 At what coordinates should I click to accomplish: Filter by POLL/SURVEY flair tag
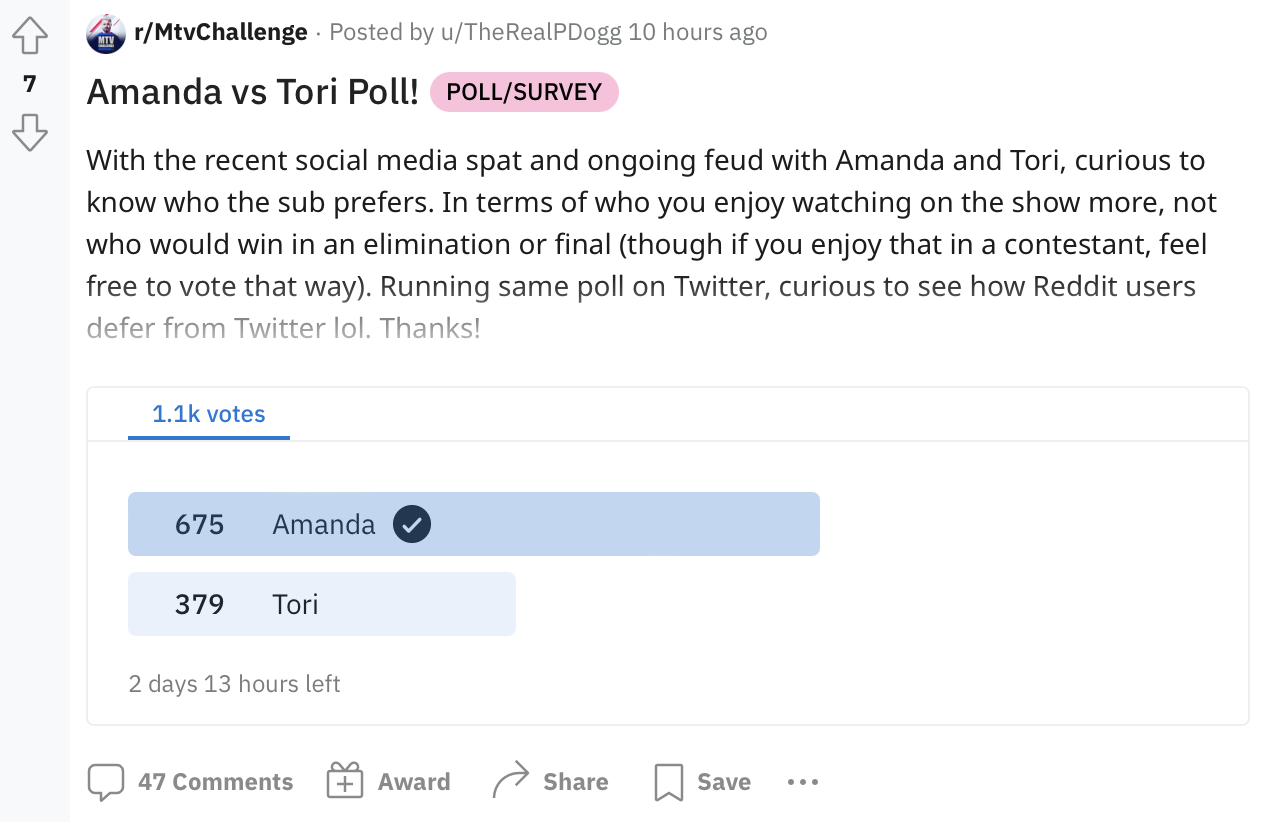pos(524,92)
